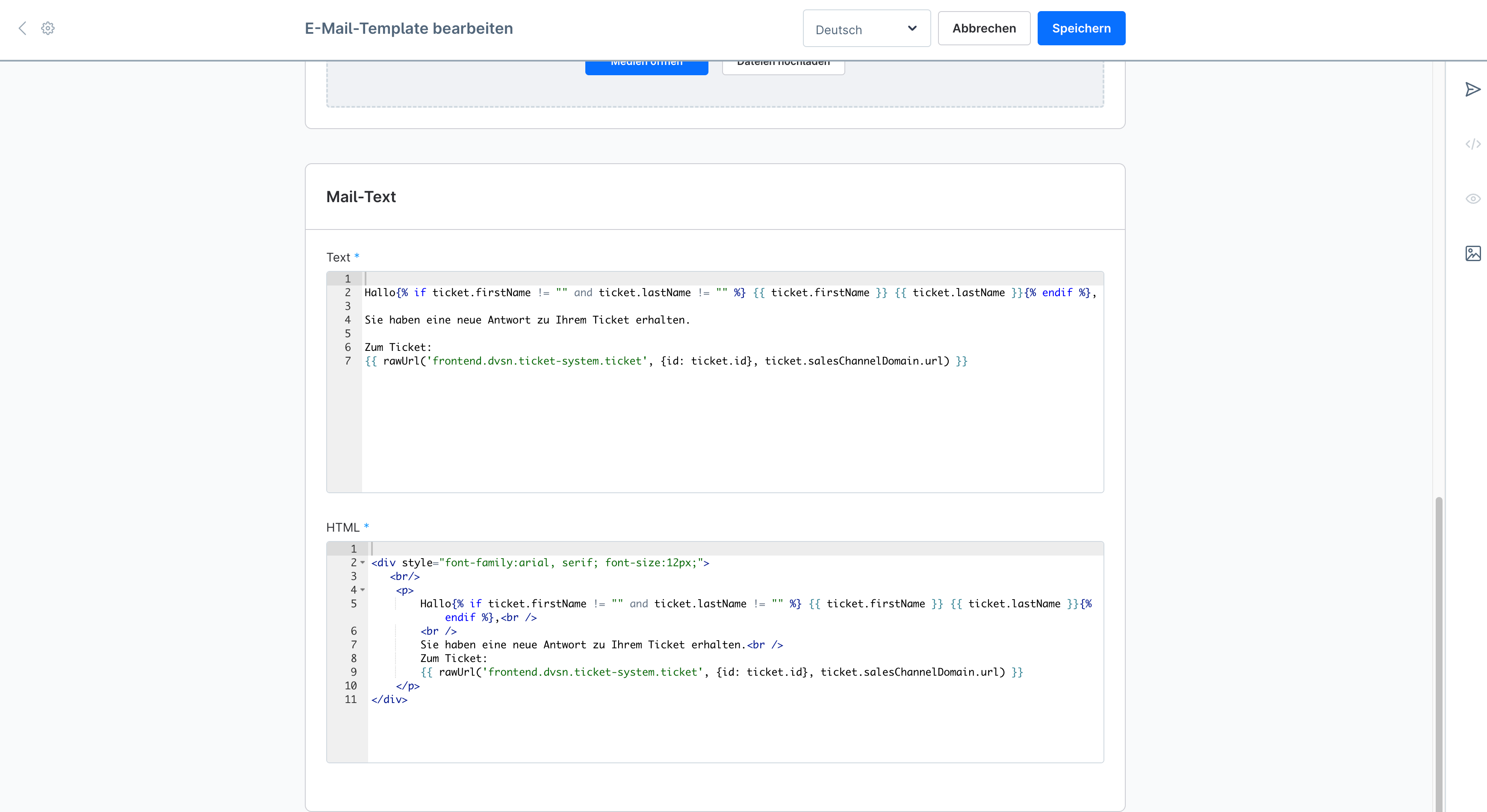Send test mail using paper plane icon
Screen dimensions: 1487x812
(x=1472, y=89)
